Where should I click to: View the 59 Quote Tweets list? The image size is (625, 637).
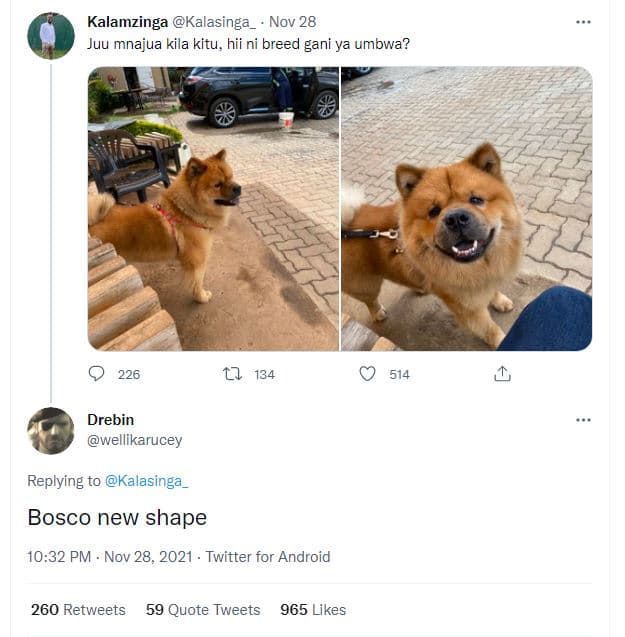(203, 610)
